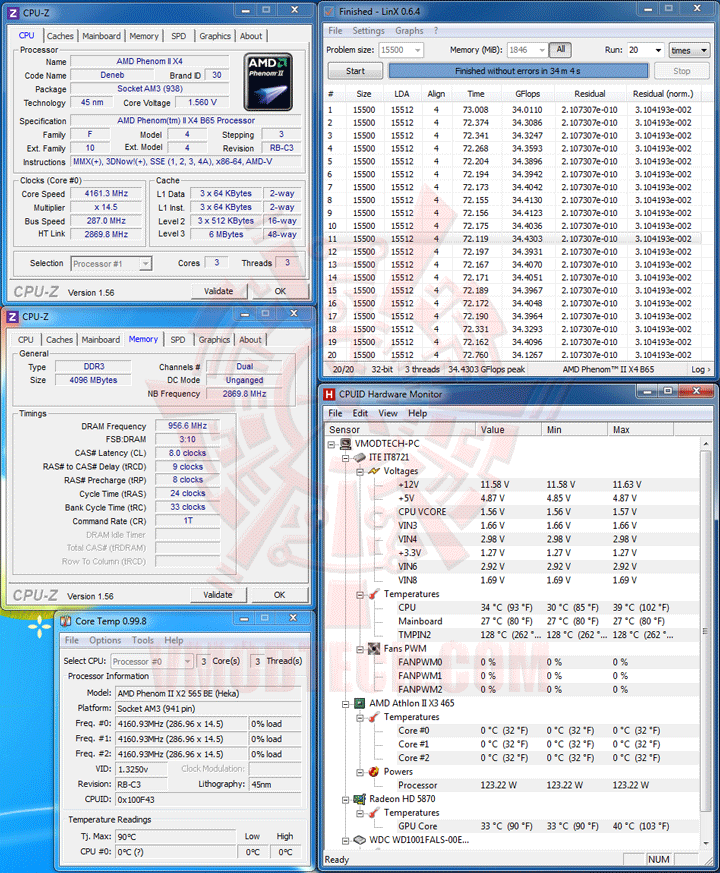Collapse the Radeon HD 5870 node
The height and width of the screenshot is (873, 720).
(x=345, y=800)
